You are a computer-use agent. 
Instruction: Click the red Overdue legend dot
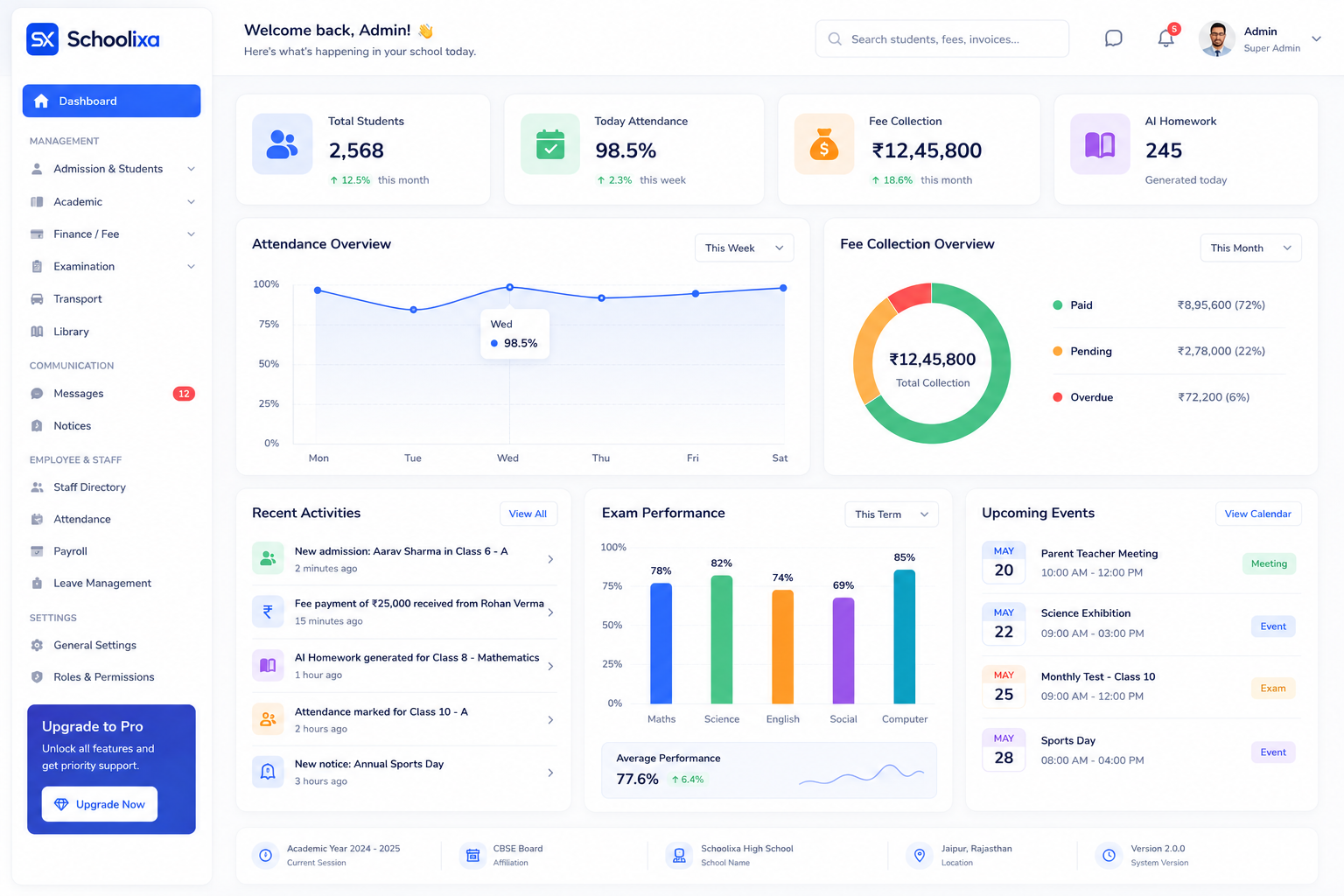coord(1057,397)
